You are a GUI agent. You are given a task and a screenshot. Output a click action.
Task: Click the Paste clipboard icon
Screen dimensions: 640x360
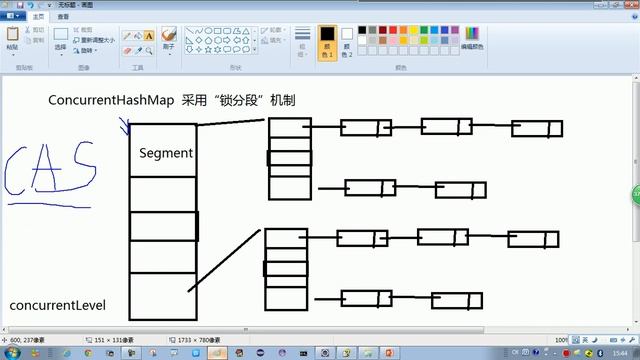(x=12, y=34)
